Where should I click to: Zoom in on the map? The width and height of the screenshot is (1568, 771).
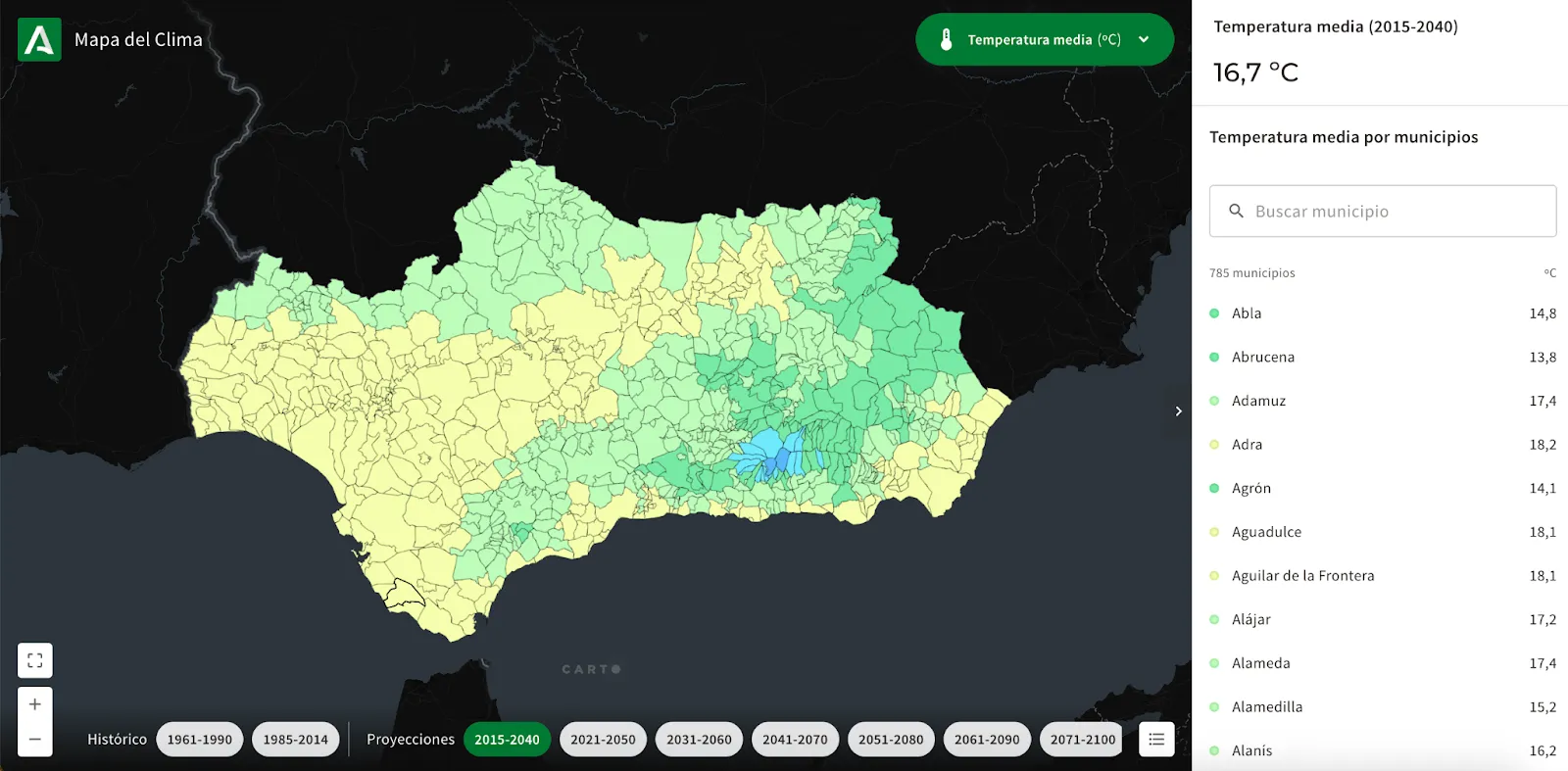tap(35, 704)
